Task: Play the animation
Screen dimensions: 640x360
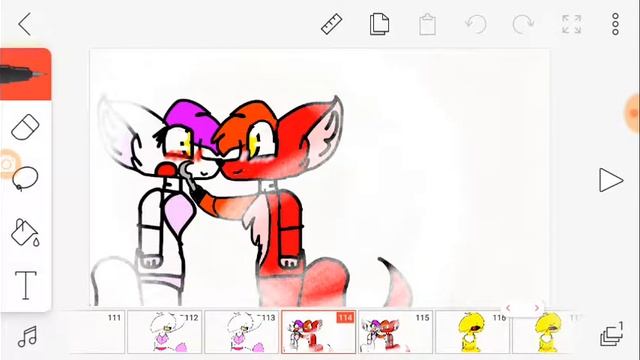Action: (611, 180)
